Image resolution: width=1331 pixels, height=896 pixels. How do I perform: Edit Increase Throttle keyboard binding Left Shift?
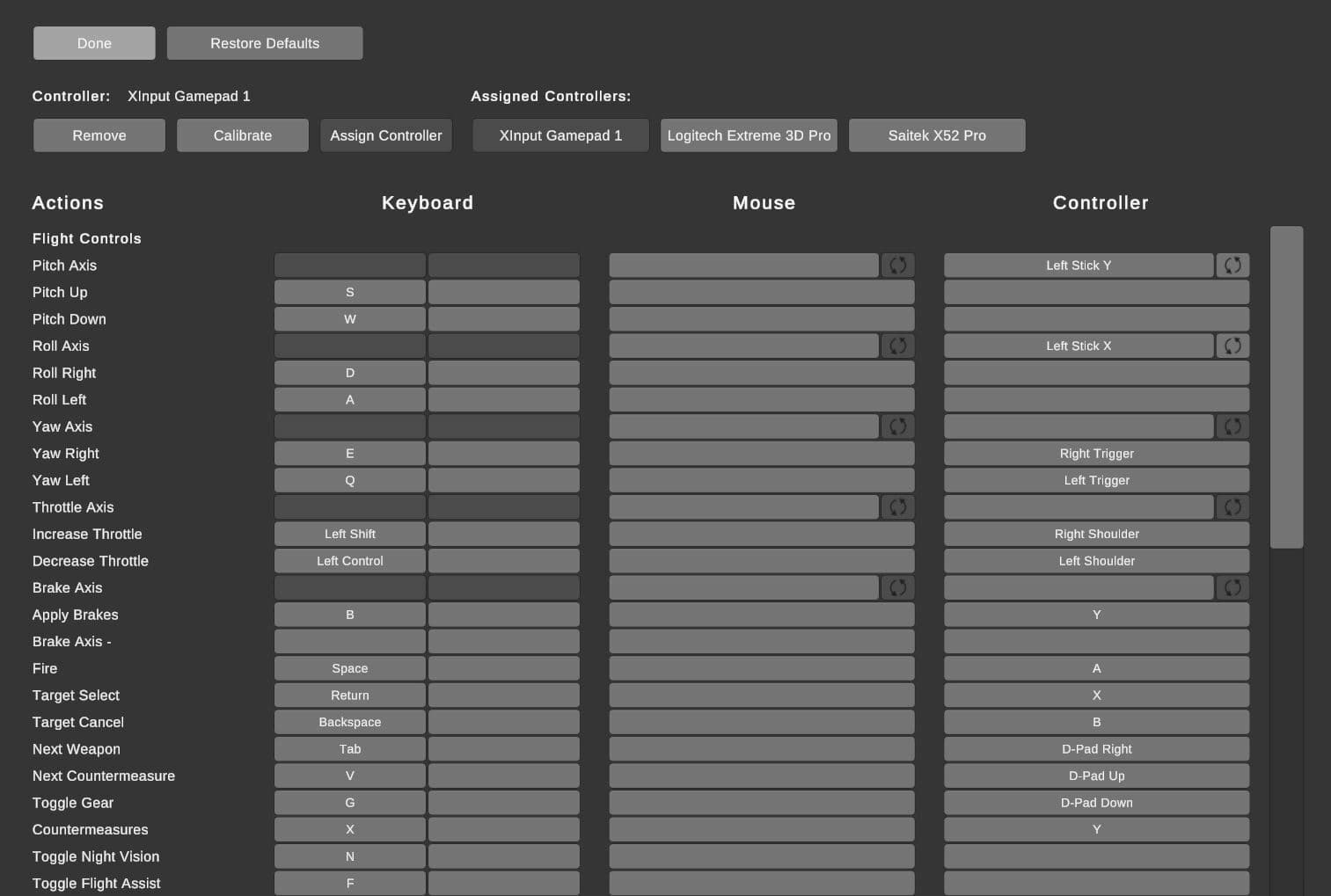click(350, 535)
